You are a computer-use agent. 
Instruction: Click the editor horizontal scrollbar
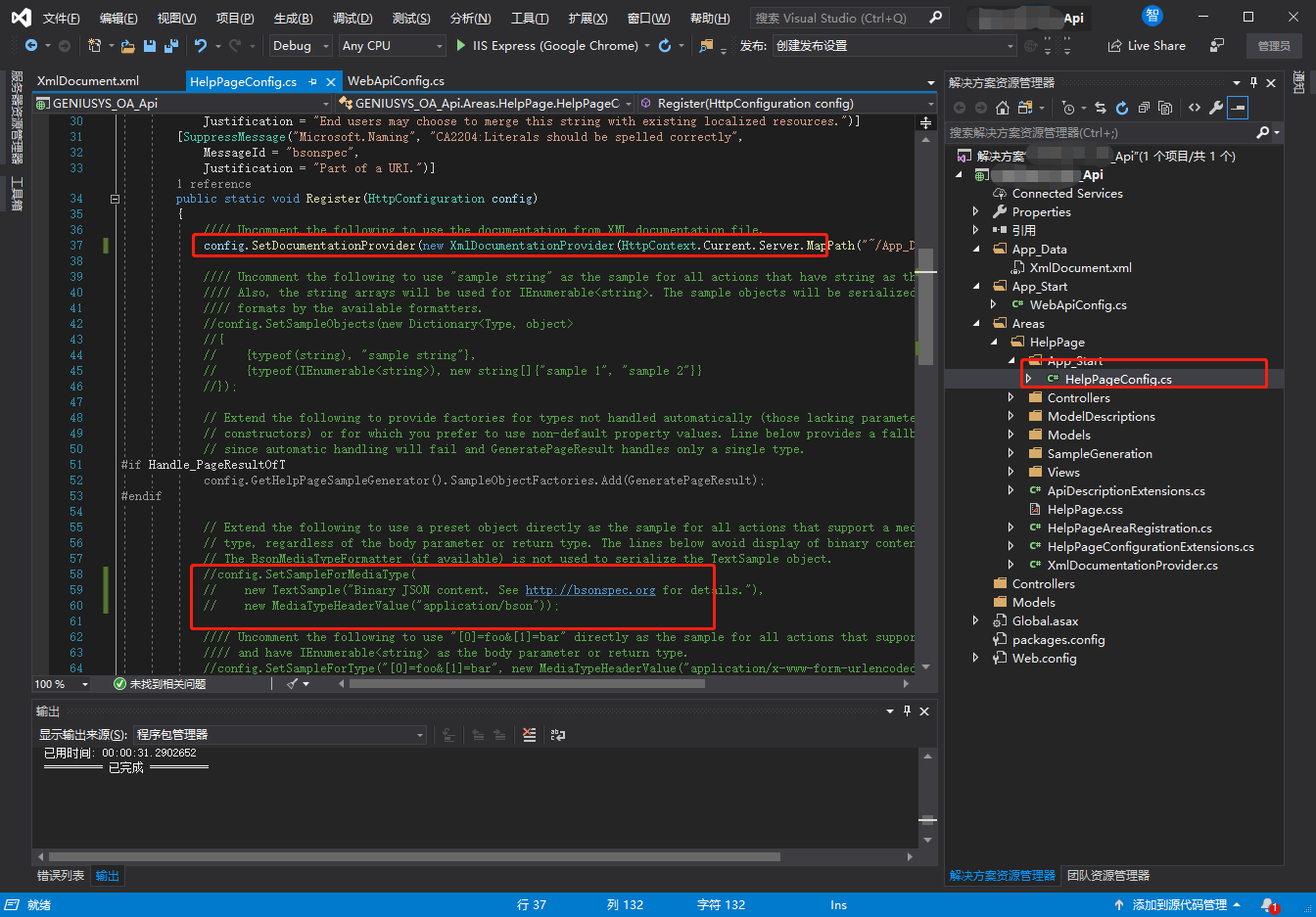pos(527,684)
